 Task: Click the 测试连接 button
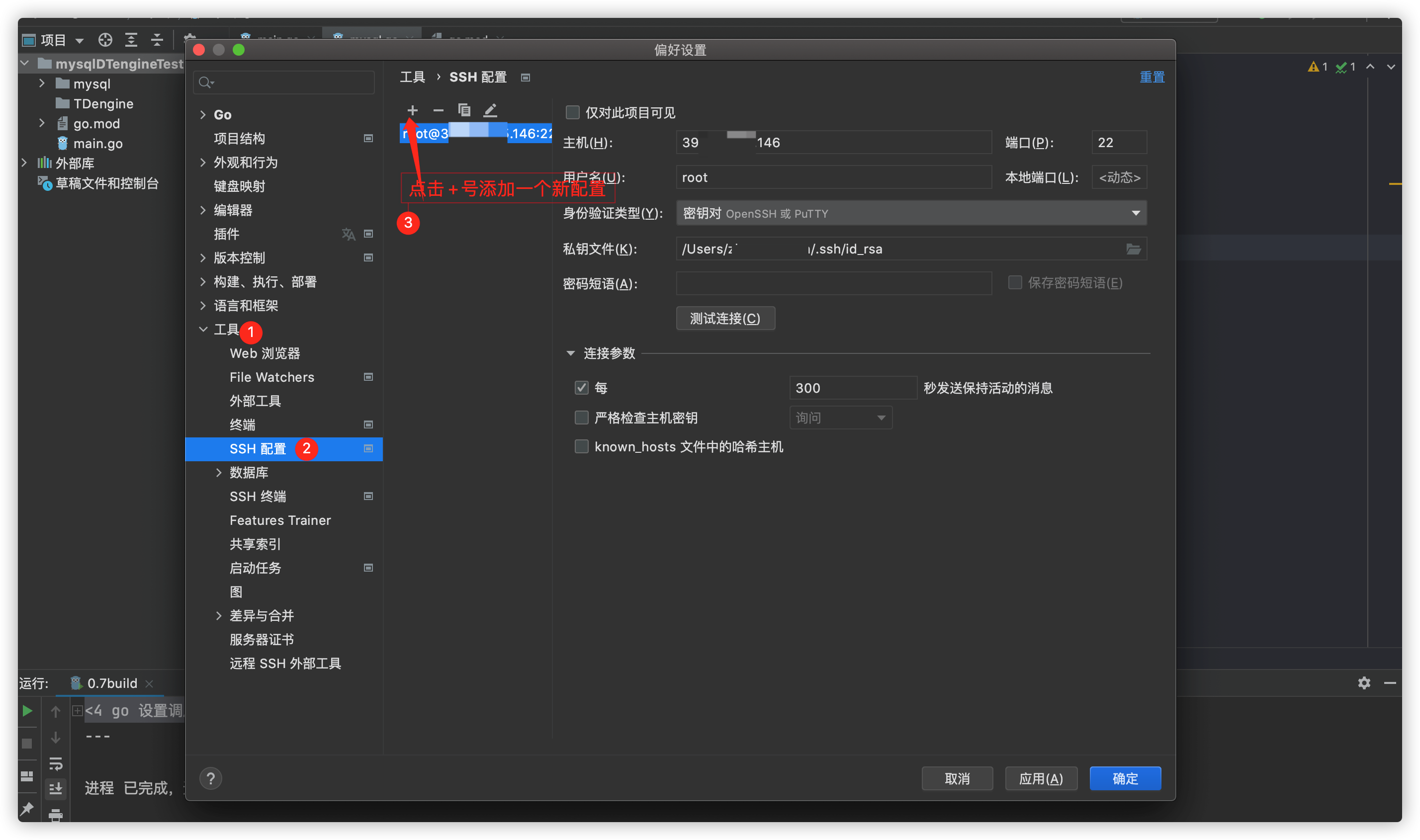[x=725, y=318]
